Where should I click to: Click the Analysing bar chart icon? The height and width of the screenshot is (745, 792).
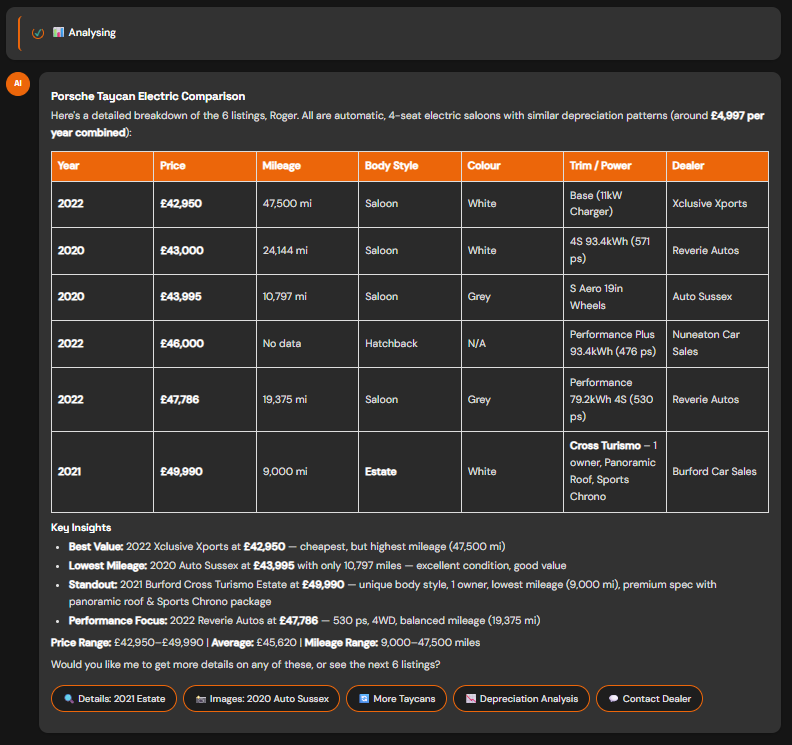(x=59, y=32)
